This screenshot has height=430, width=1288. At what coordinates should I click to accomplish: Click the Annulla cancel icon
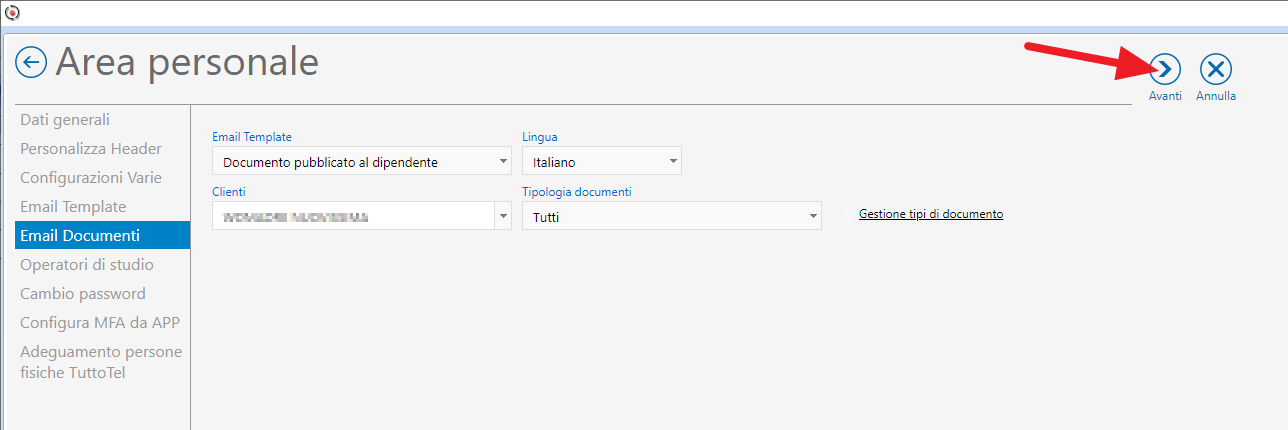[x=1216, y=69]
